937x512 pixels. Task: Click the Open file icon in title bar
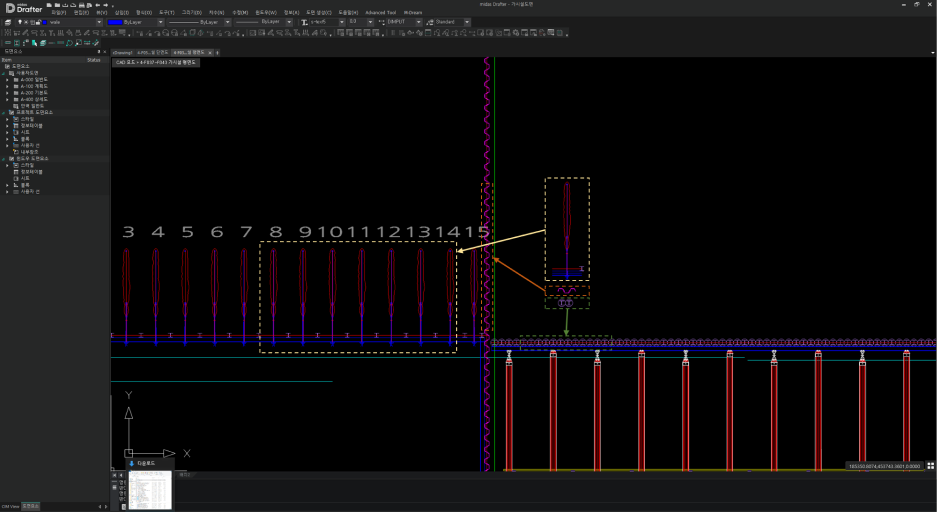[x=57, y=5]
